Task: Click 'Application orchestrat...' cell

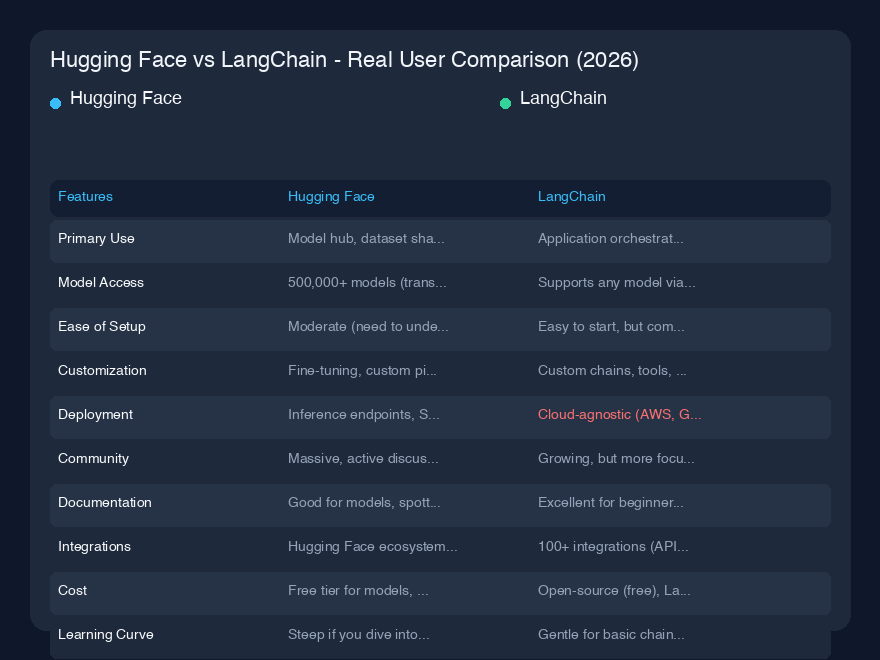Action: 611,239
